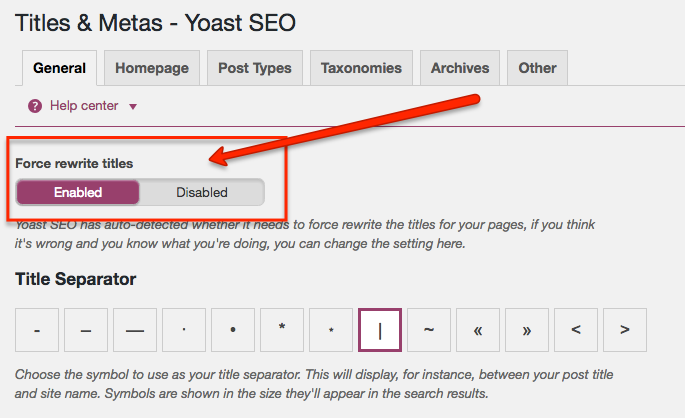
Task: Expand the Help center dropdown arrow
Action: 133,106
